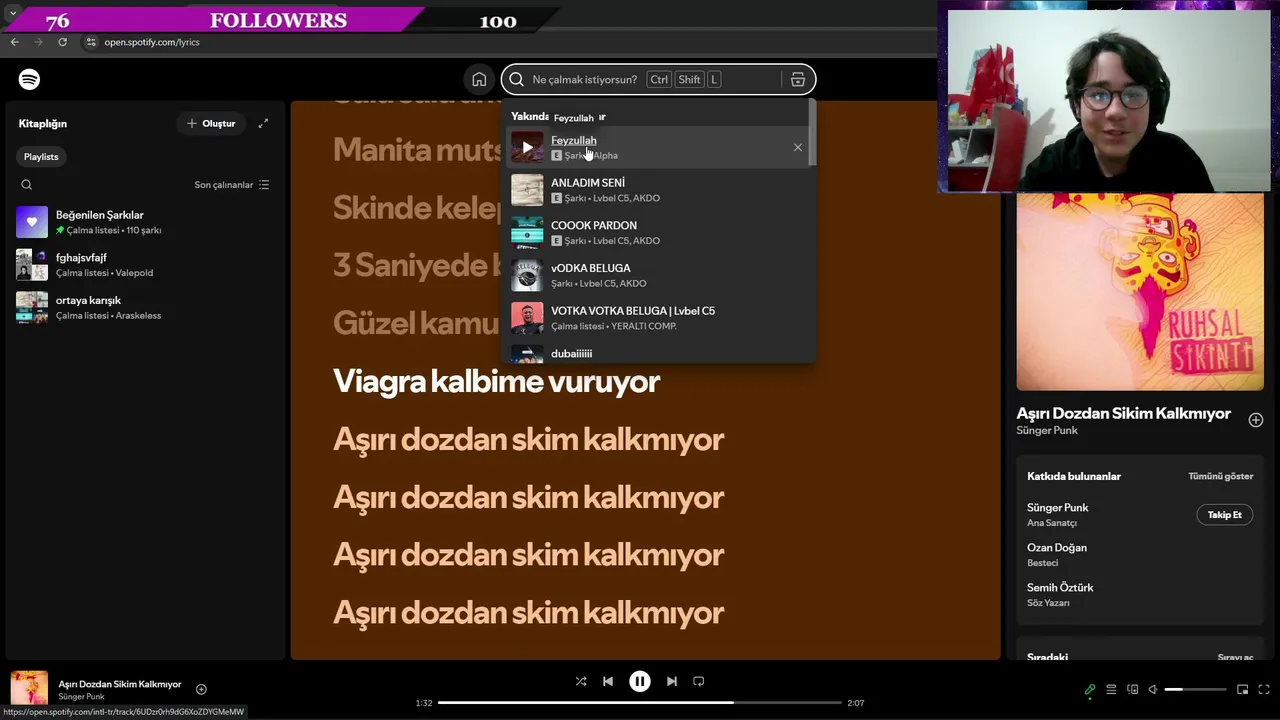1280x720 pixels.
Task: Pause the current song
Action: coord(639,681)
